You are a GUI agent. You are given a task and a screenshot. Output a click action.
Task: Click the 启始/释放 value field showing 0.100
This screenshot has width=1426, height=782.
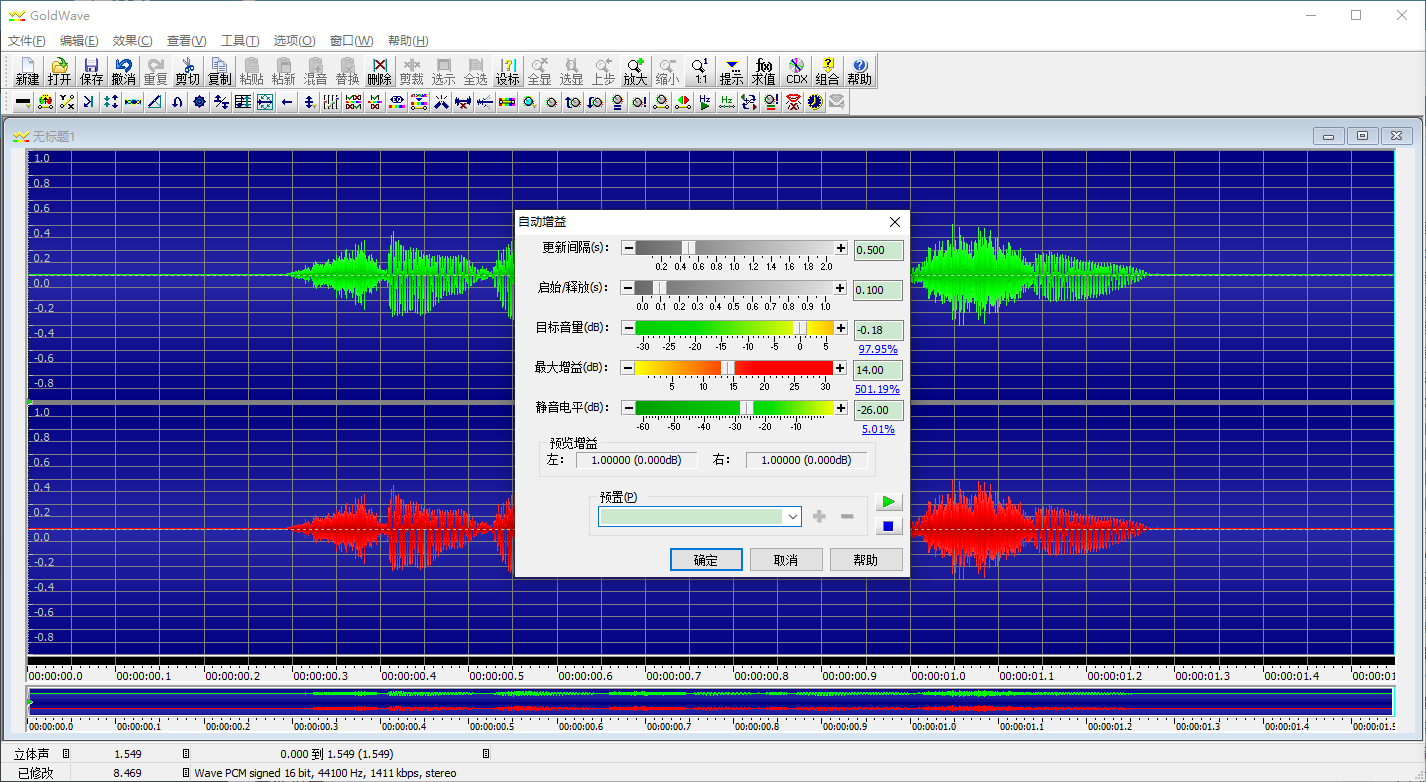click(x=878, y=290)
